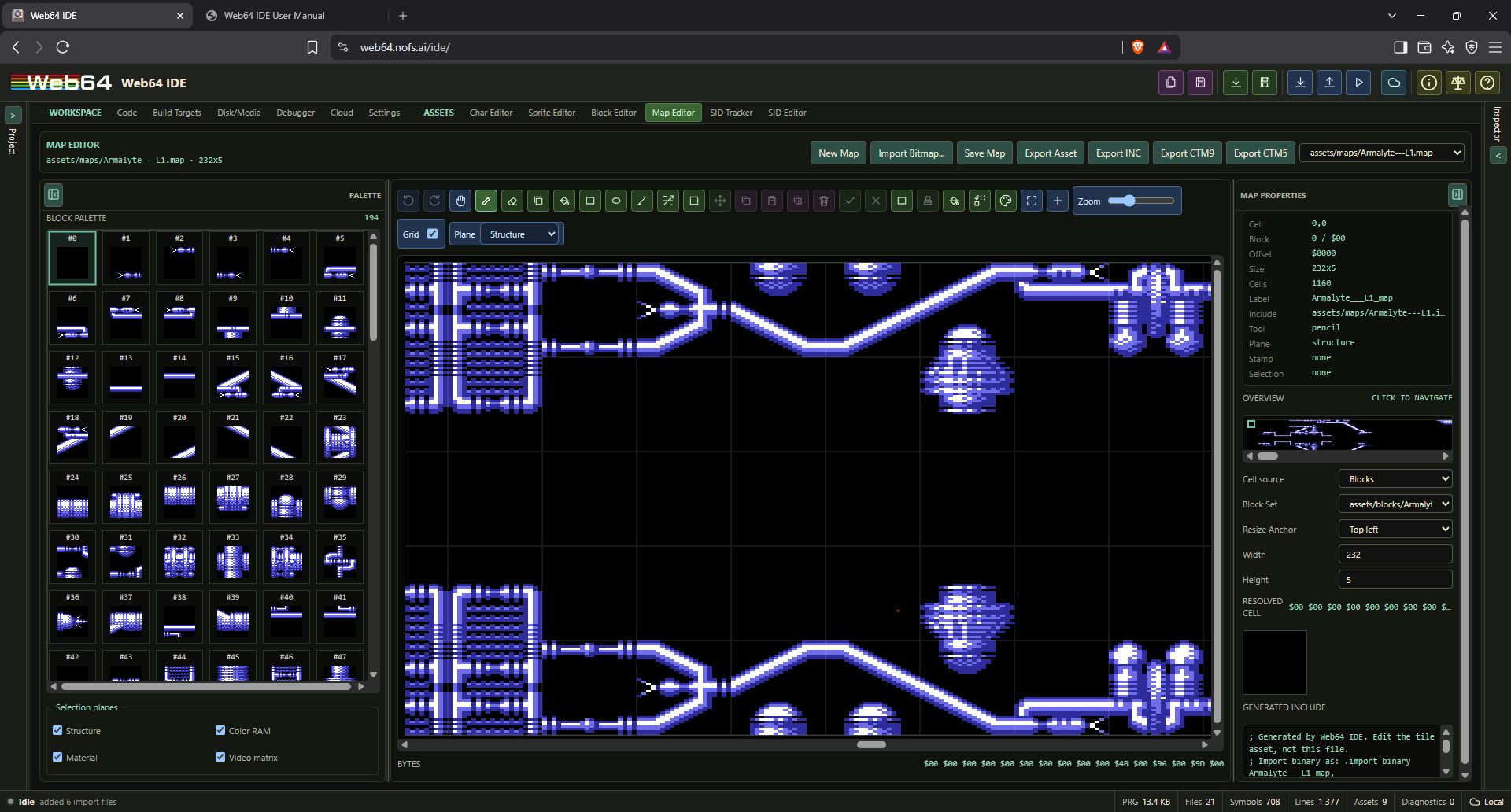Click the Export INC button
This screenshot has width=1511, height=812.
coord(1118,153)
